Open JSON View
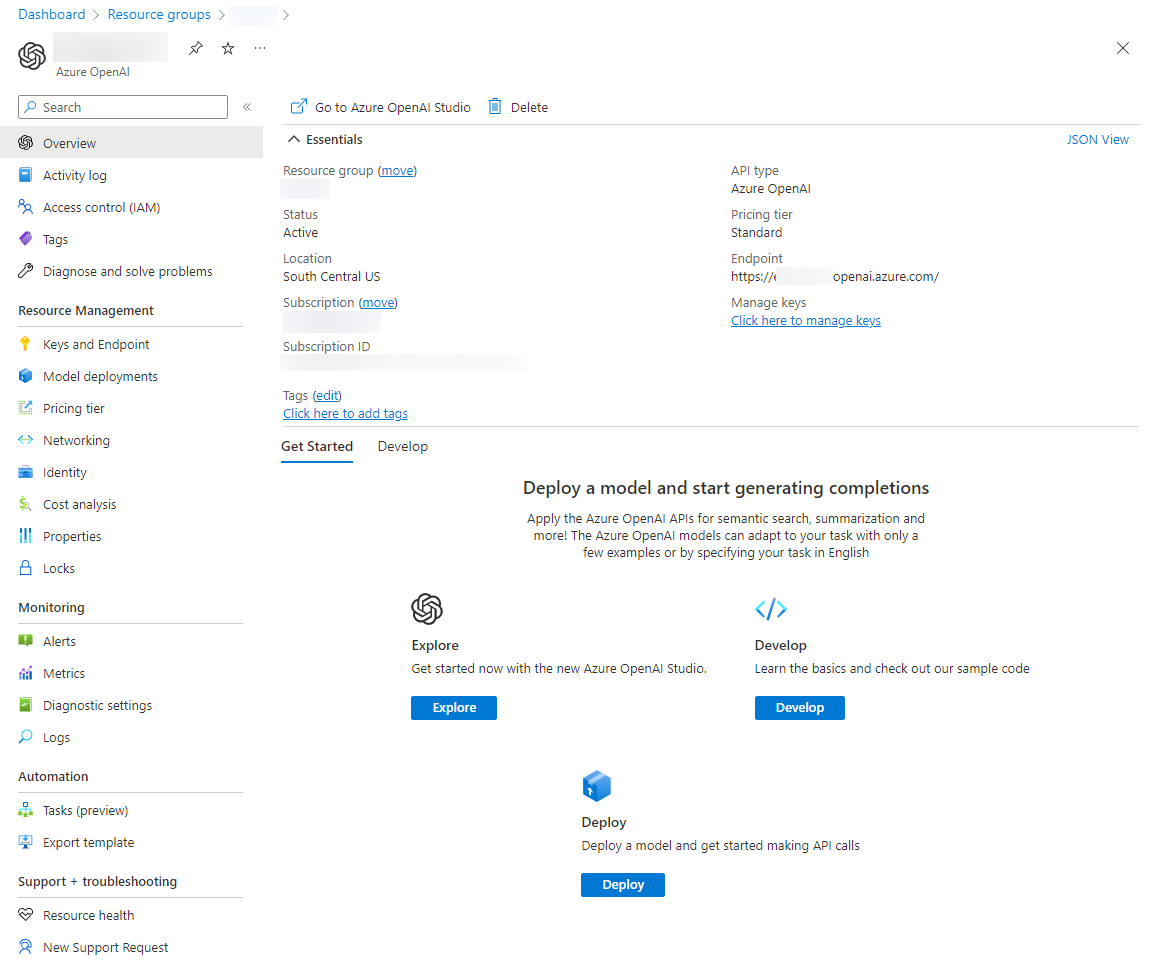The height and width of the screenshot is (972, 1151). coord(1097,139)
